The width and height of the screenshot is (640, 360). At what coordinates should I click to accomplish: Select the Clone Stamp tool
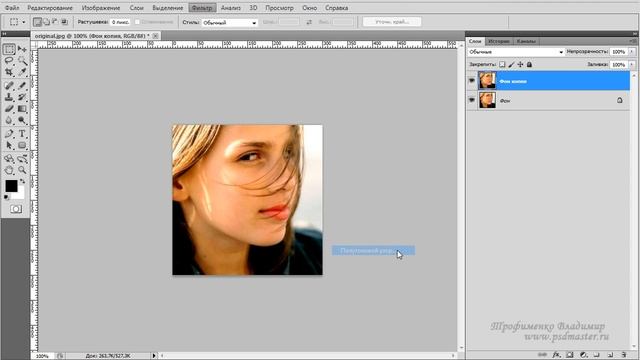pos(9,97)
